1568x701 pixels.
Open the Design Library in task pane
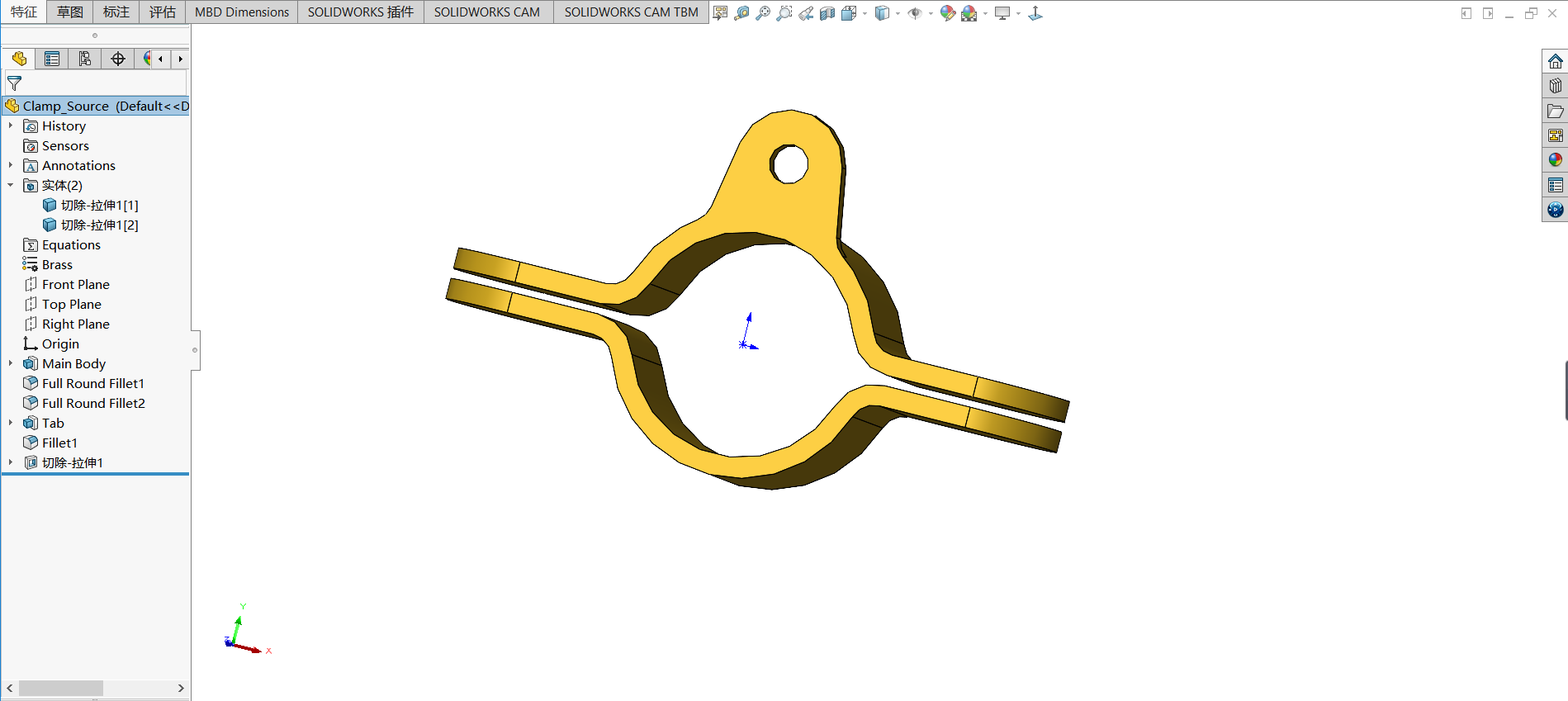tap(1556, 86)
